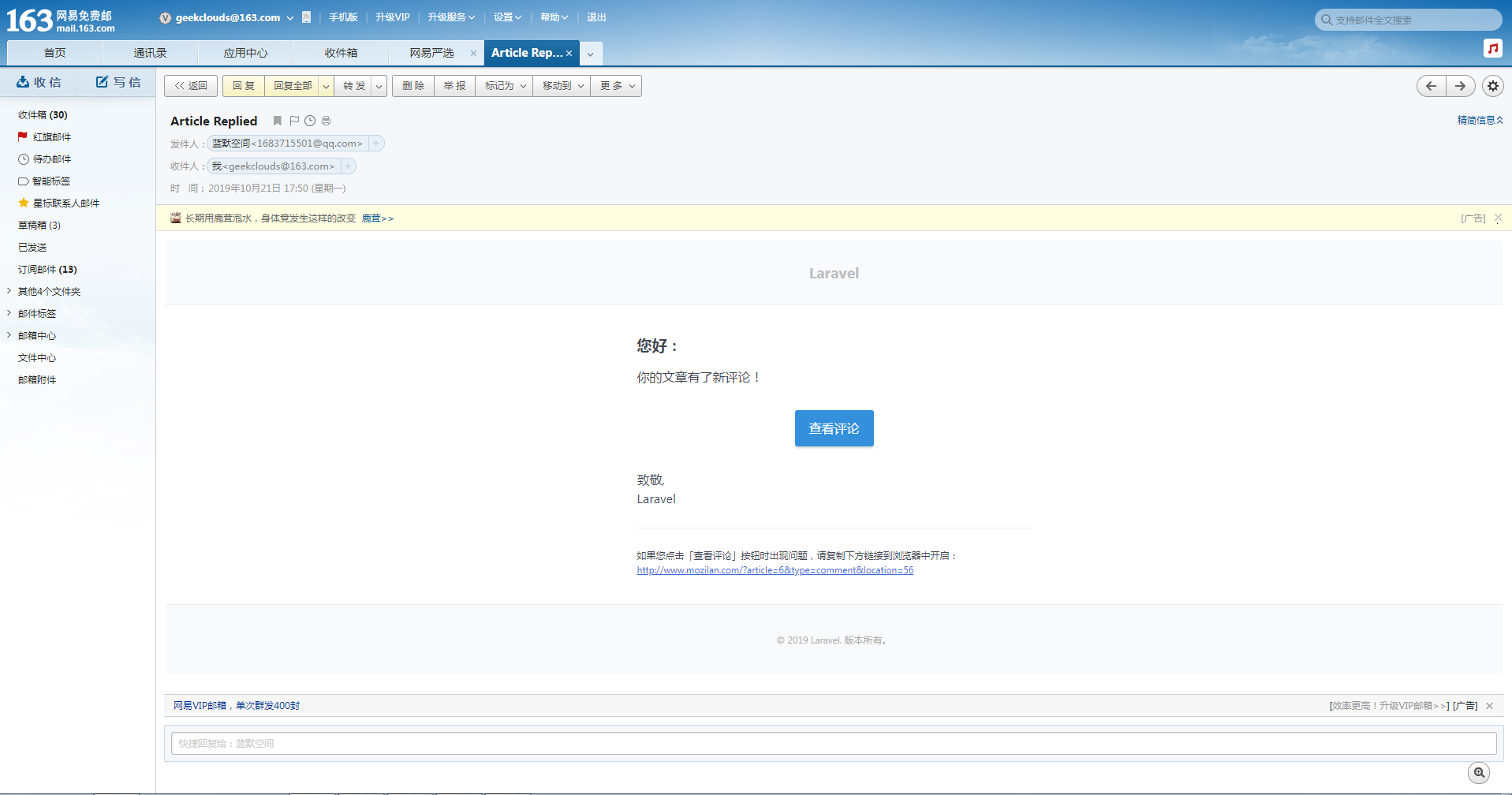The height and width of the screenshot is (795, 1512).
Task: Click the 举报 report button
Action: (x=454, y=86)
